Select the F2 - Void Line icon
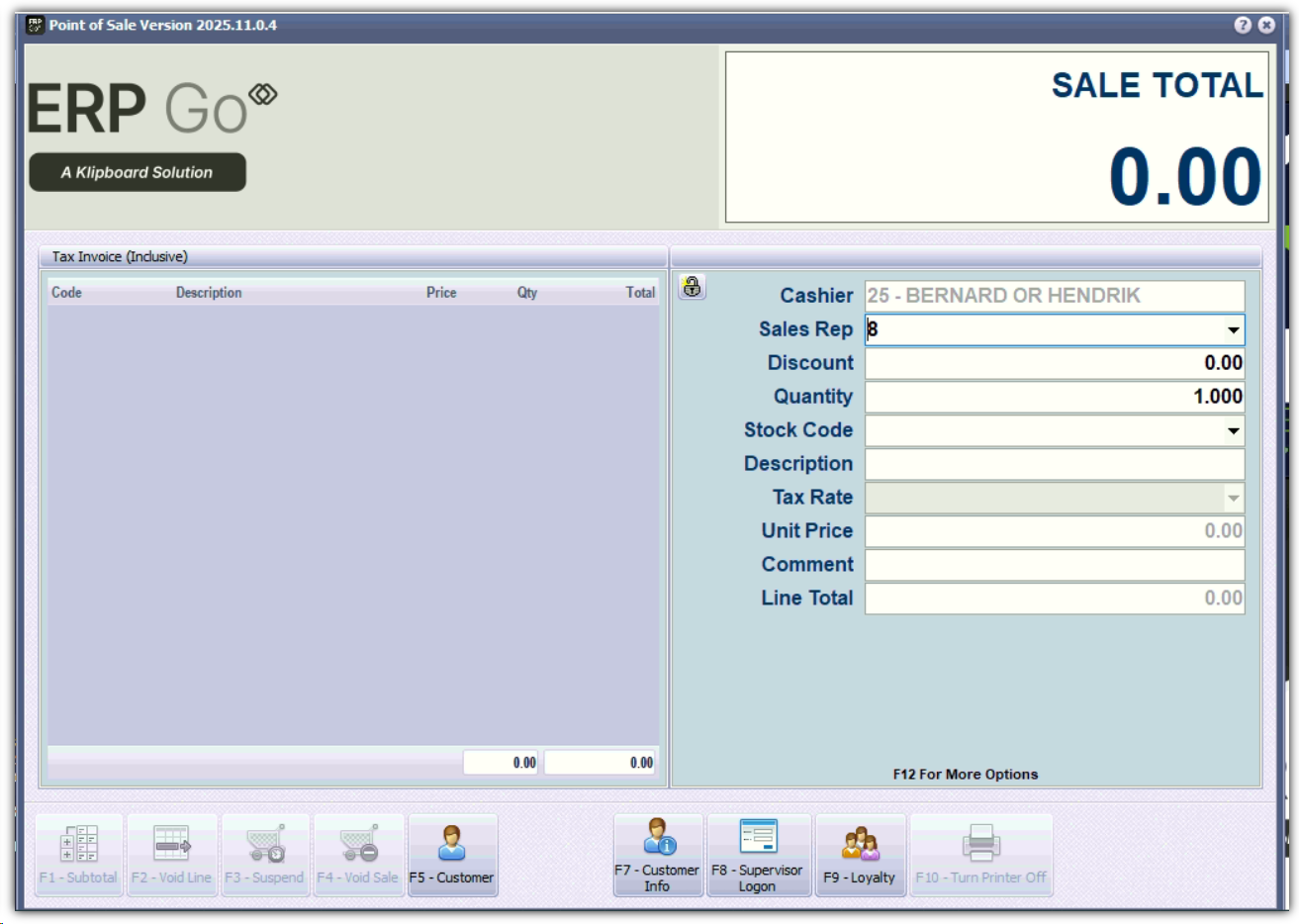The width and height of the screenshot is (1299, 924). point(172,855)
